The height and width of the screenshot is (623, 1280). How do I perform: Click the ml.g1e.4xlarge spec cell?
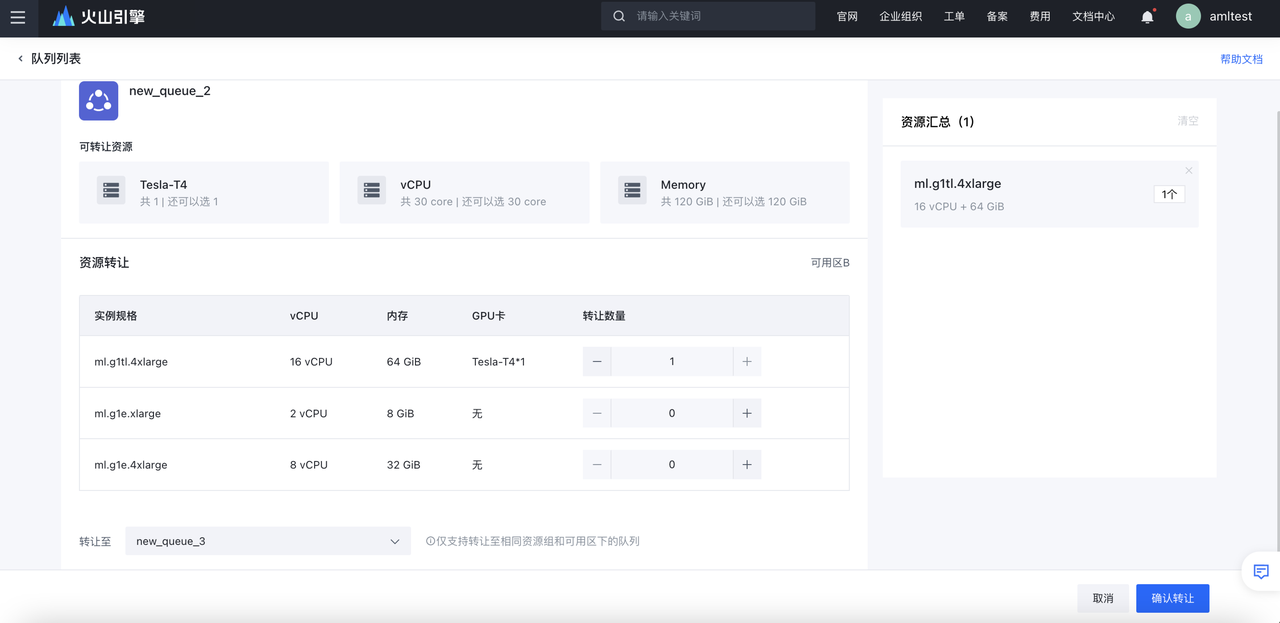[x=131, y=465]
